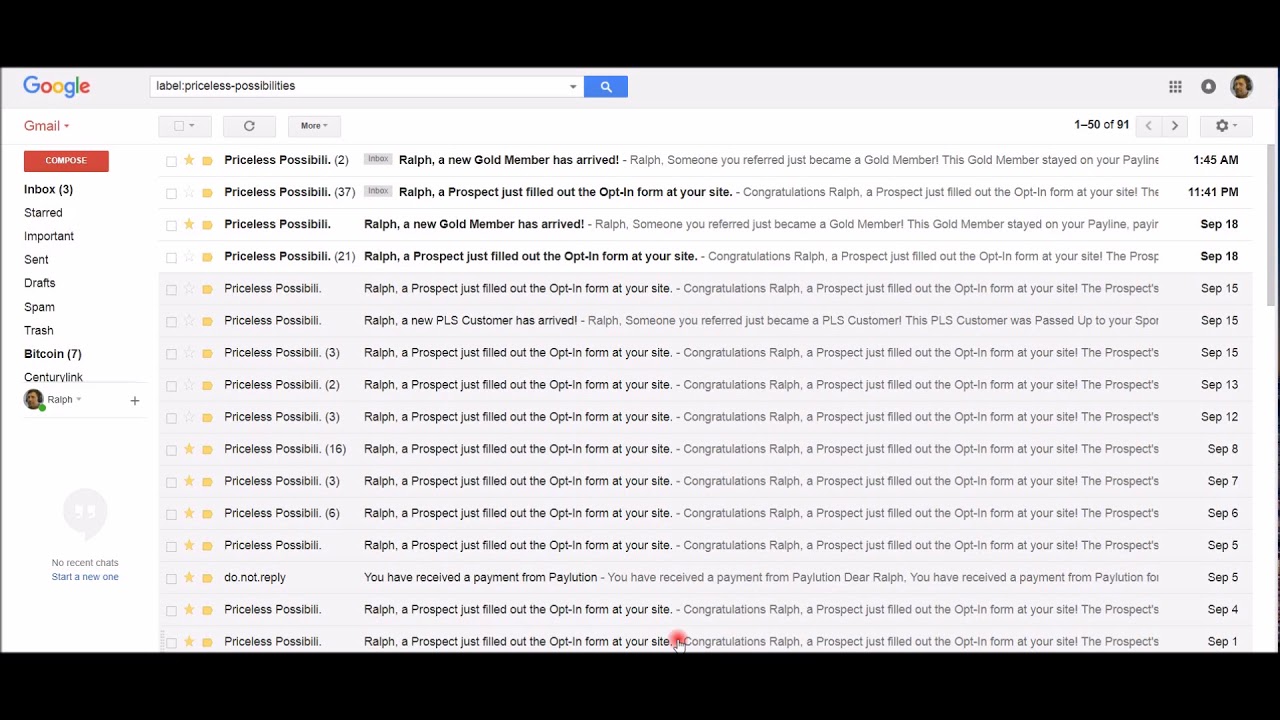The width and height of the screenshot is (1280, 720).
Task: Click 'Priceless Possibili. (16)' sender text
Action: [285, 449]
